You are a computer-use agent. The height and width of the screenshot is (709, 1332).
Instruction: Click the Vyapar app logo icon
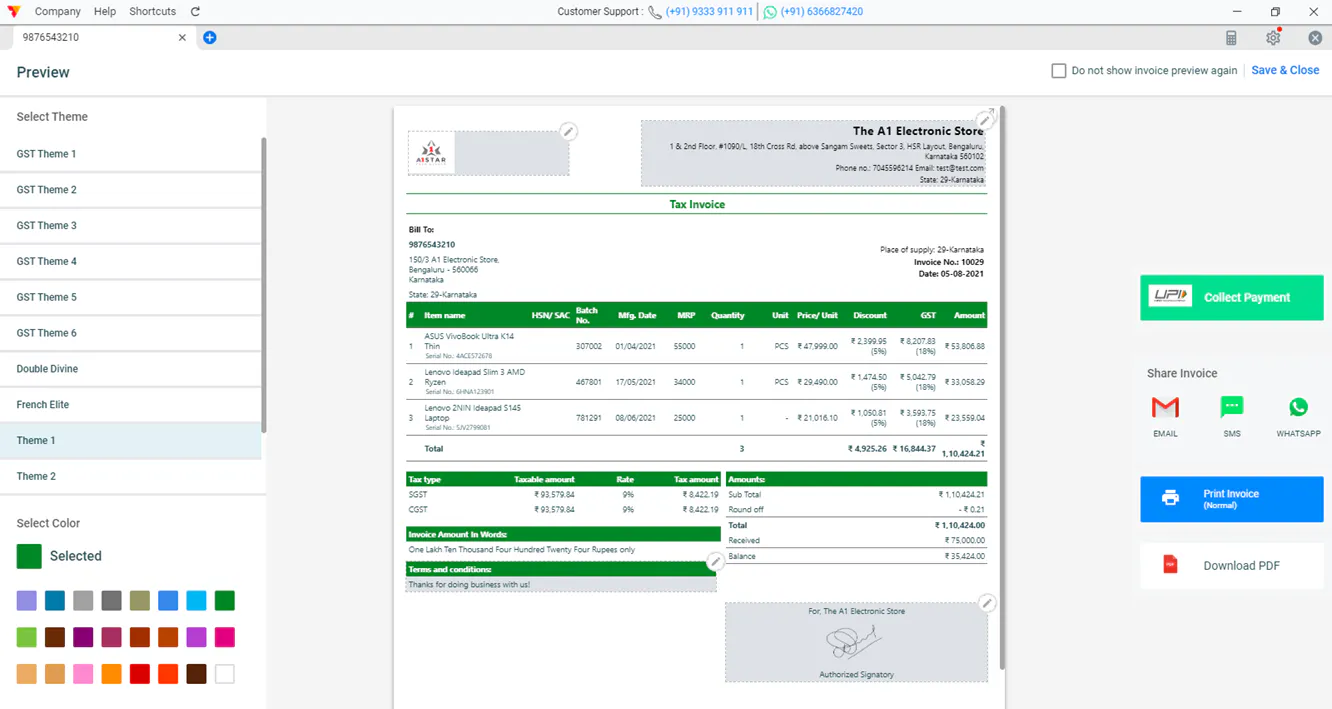13,12
